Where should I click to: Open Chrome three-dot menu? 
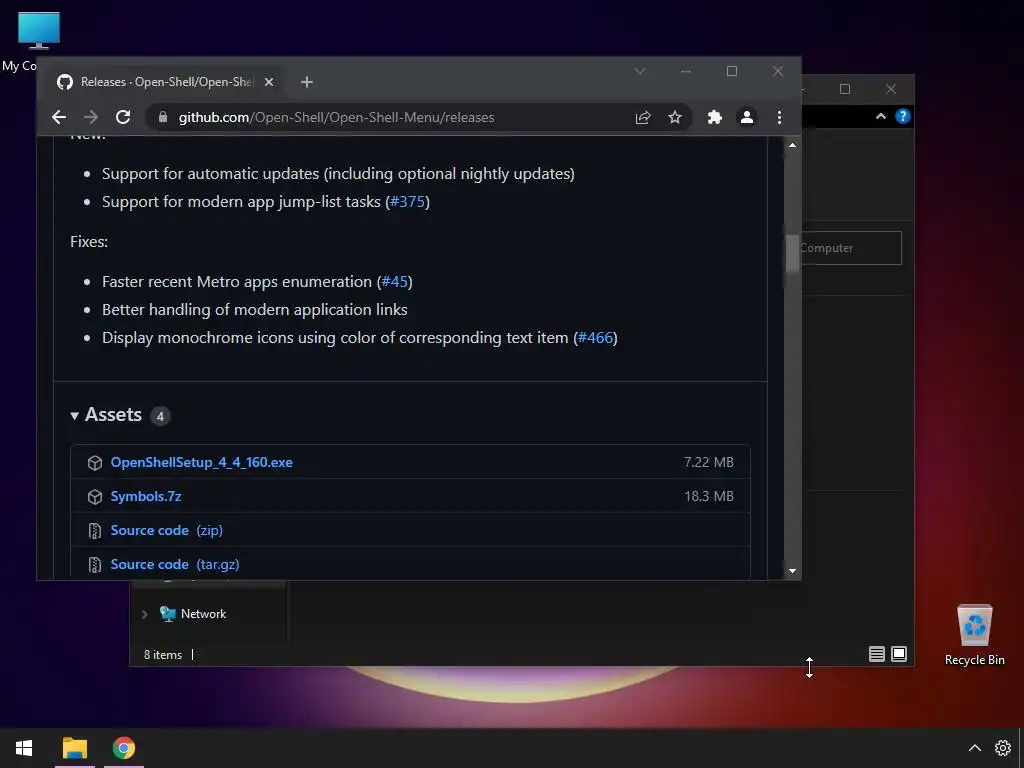point(779,118)
